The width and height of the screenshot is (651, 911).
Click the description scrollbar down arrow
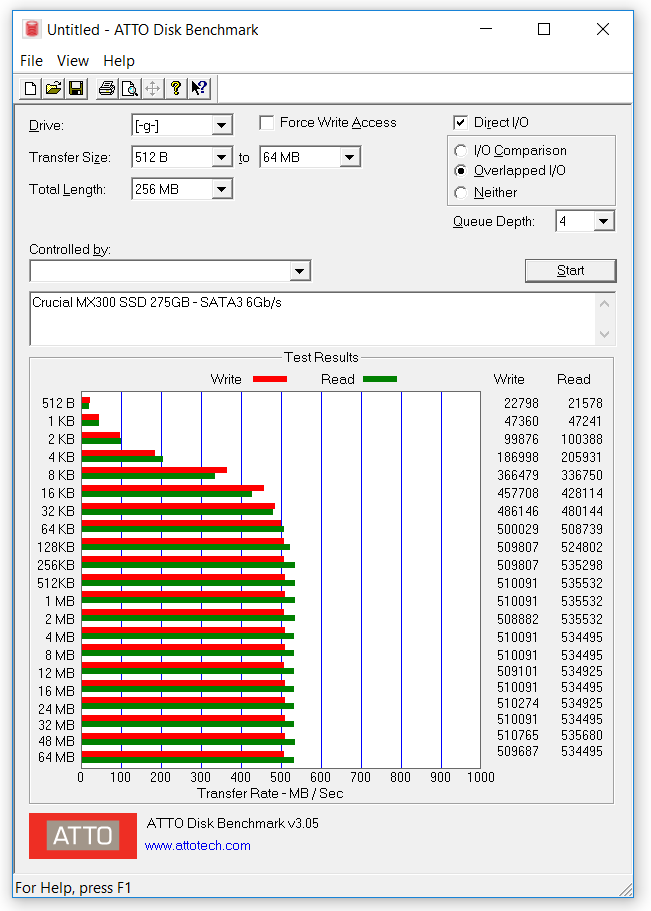tap(604, 334)
